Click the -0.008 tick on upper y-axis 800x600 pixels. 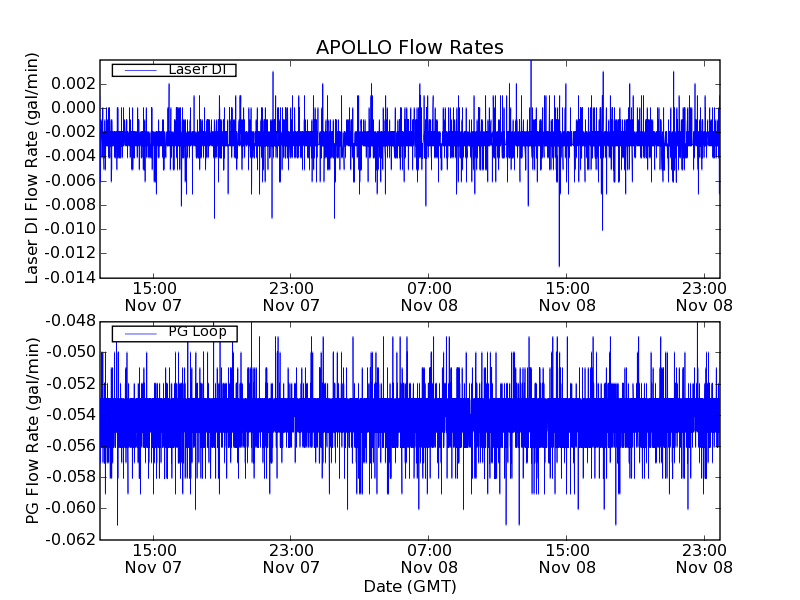click(68, 205)
